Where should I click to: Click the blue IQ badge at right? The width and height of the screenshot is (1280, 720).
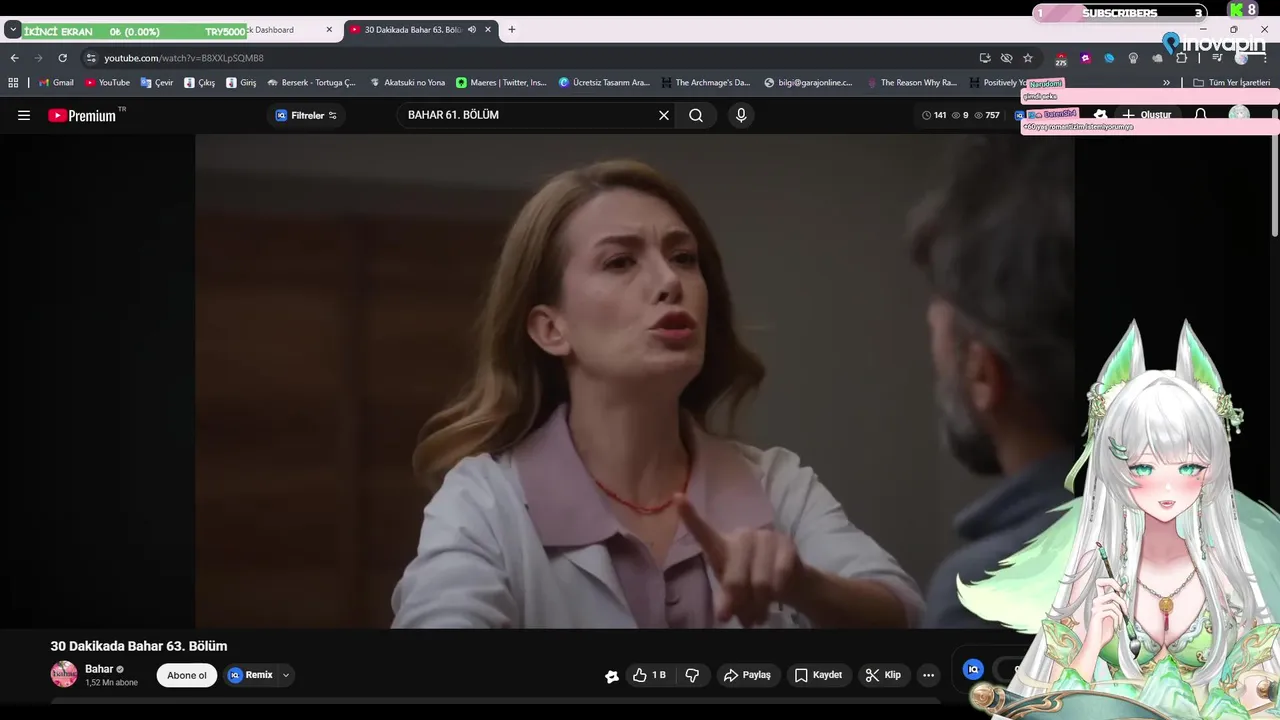pos(973,669)
